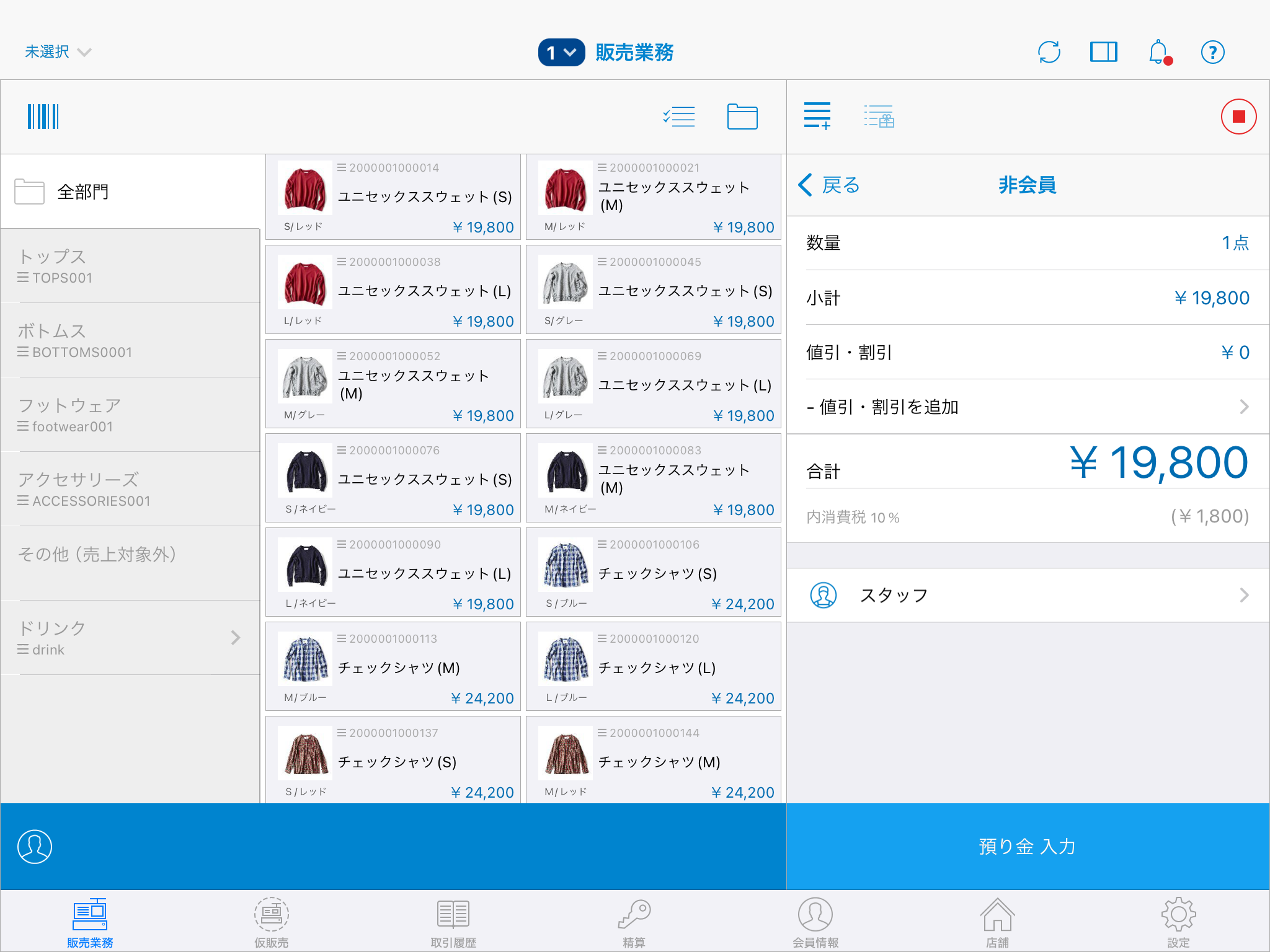Tap the barcode scanner icon
1270x952 pixels.
pos(43,117)
